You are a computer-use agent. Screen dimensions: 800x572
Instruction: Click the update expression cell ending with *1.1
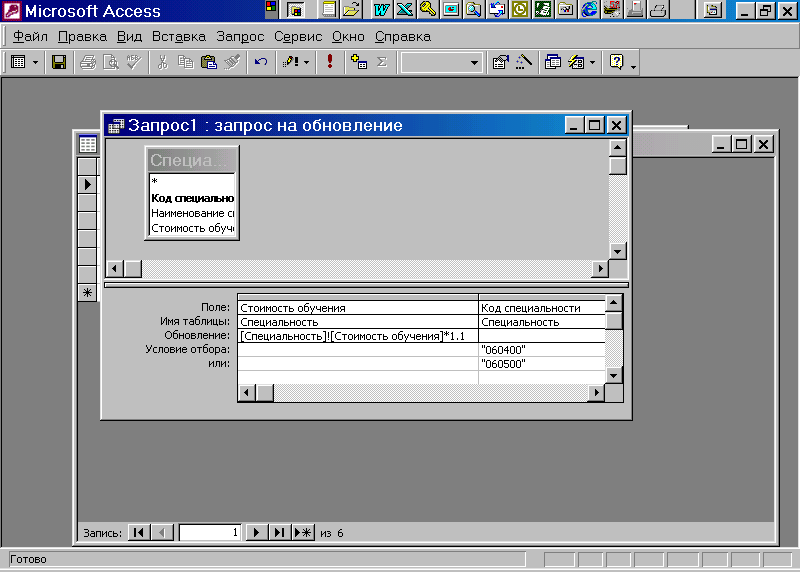tap(358, 336)
